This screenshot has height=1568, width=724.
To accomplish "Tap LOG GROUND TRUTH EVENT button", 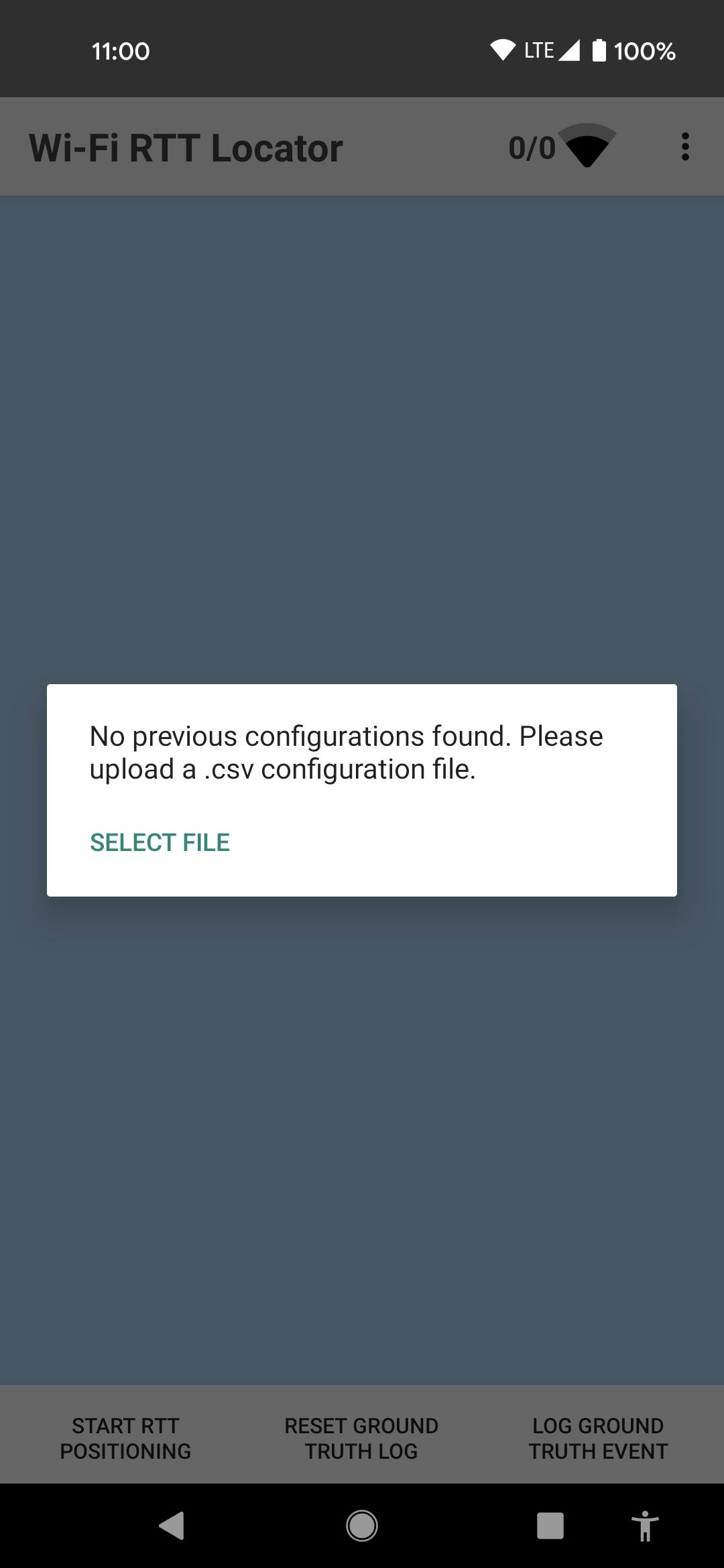I will click(x=598, y=1438).
